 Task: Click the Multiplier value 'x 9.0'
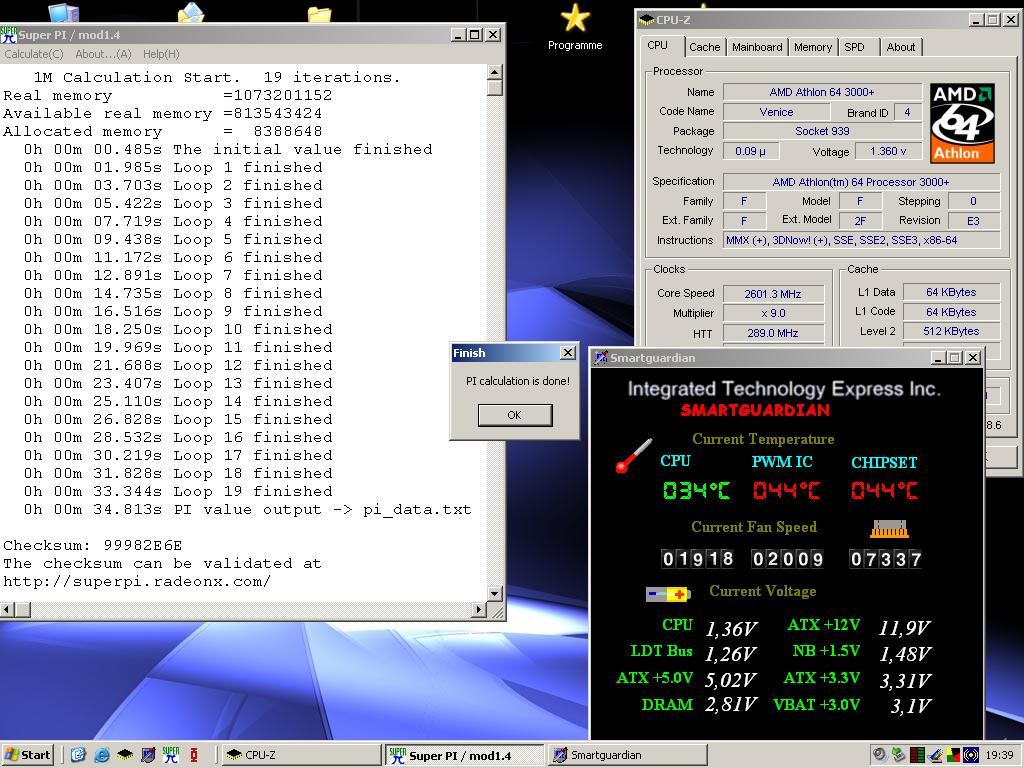point(773,313)
